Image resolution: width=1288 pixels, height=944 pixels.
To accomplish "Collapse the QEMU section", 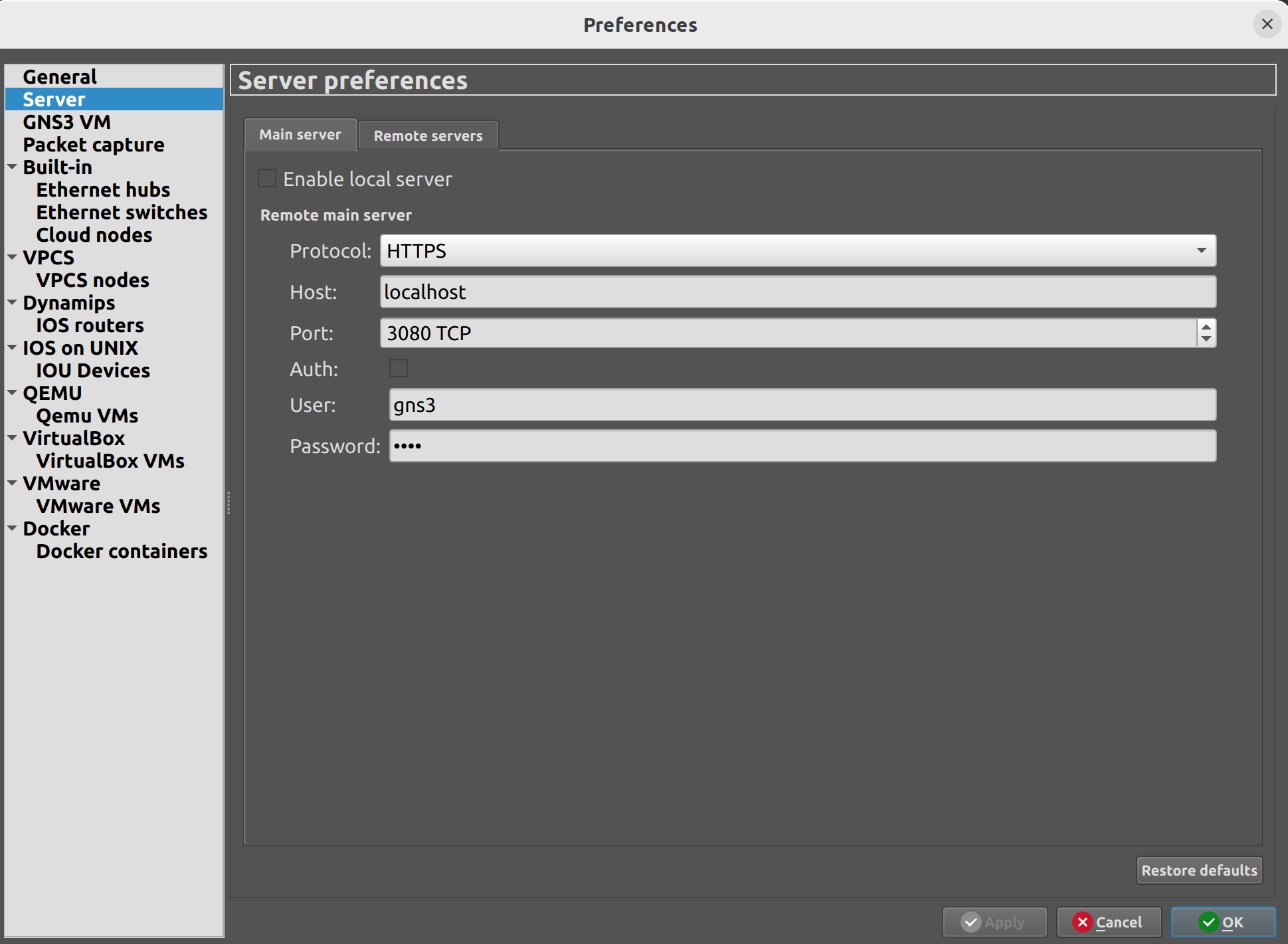I will [x=11, y=393].
